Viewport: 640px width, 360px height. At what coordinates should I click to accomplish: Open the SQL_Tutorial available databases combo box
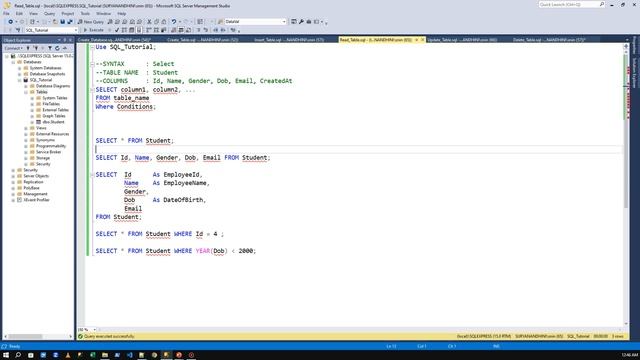[x=51, y=30]
